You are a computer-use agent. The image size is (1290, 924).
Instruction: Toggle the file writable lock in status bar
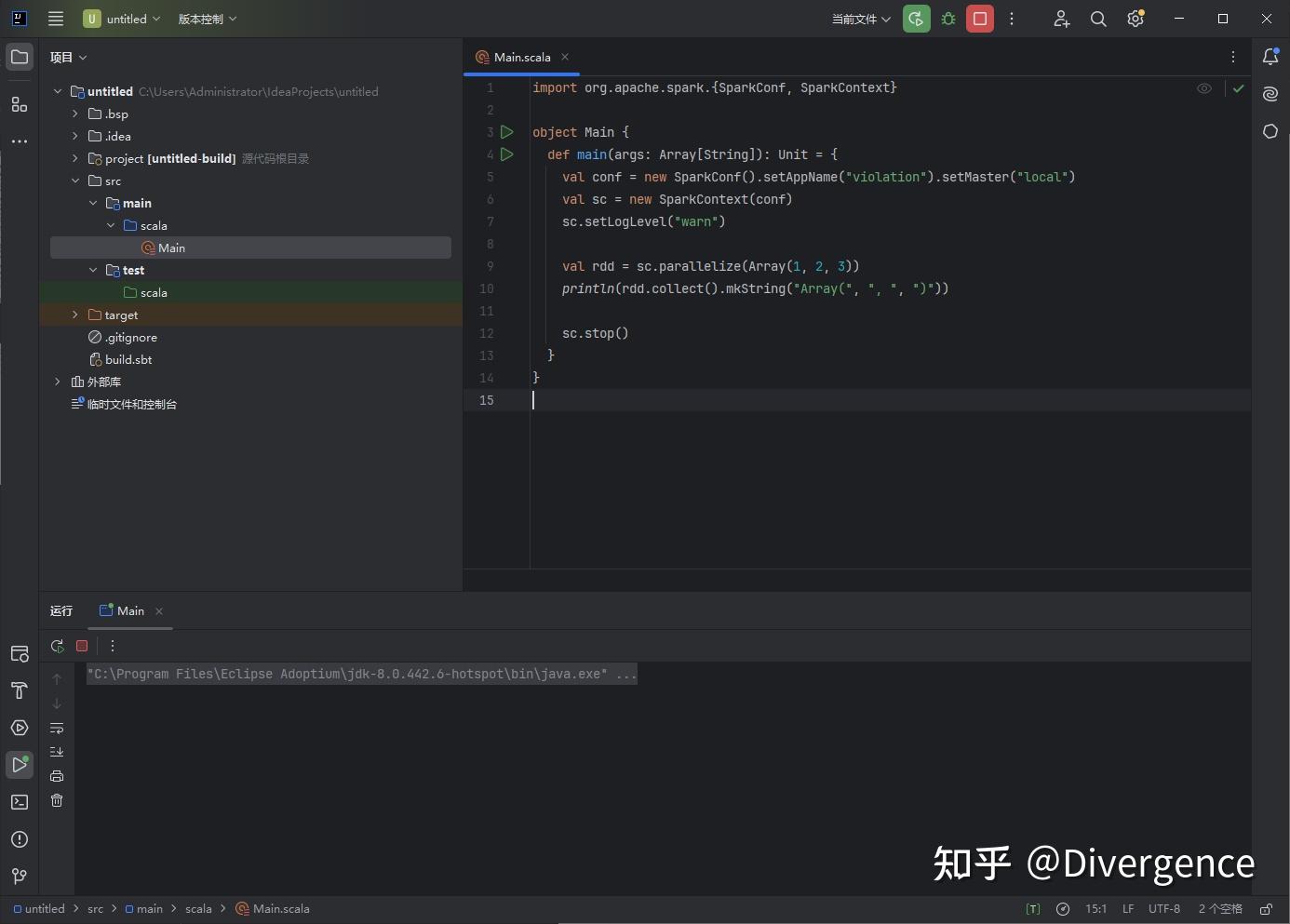pos(1265,909)
